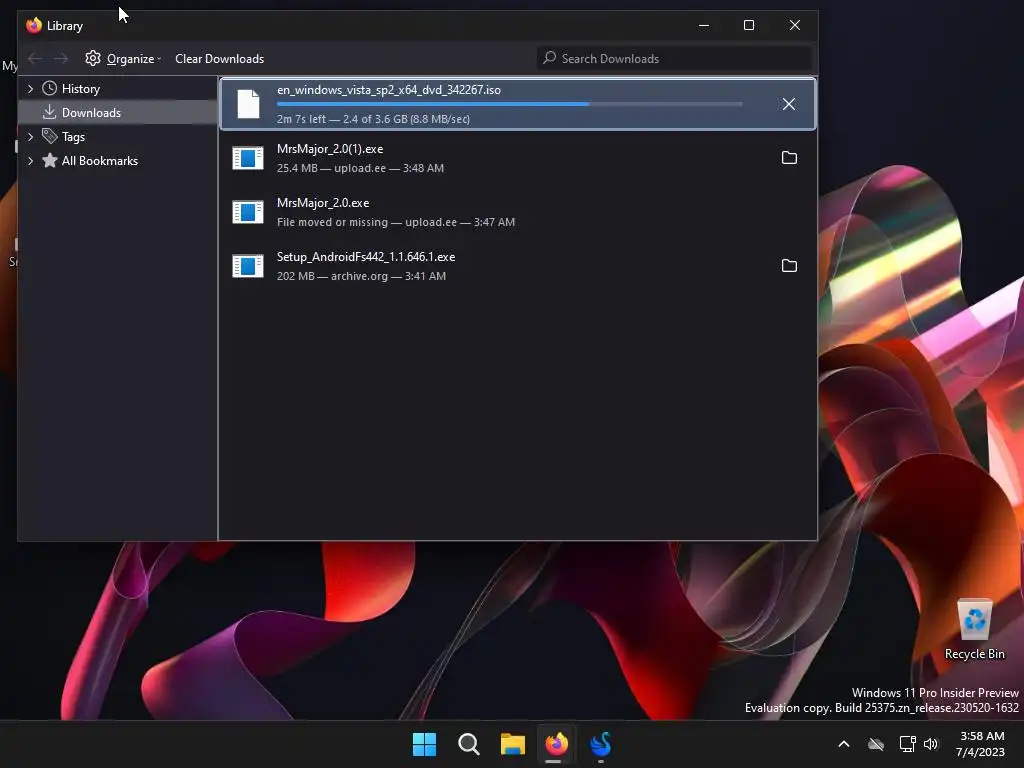Open the blue swirl taskbar app
Image resolution: width=1024 pixels, height=768 pixels.
pyautogui.click(x=601, y=744)
